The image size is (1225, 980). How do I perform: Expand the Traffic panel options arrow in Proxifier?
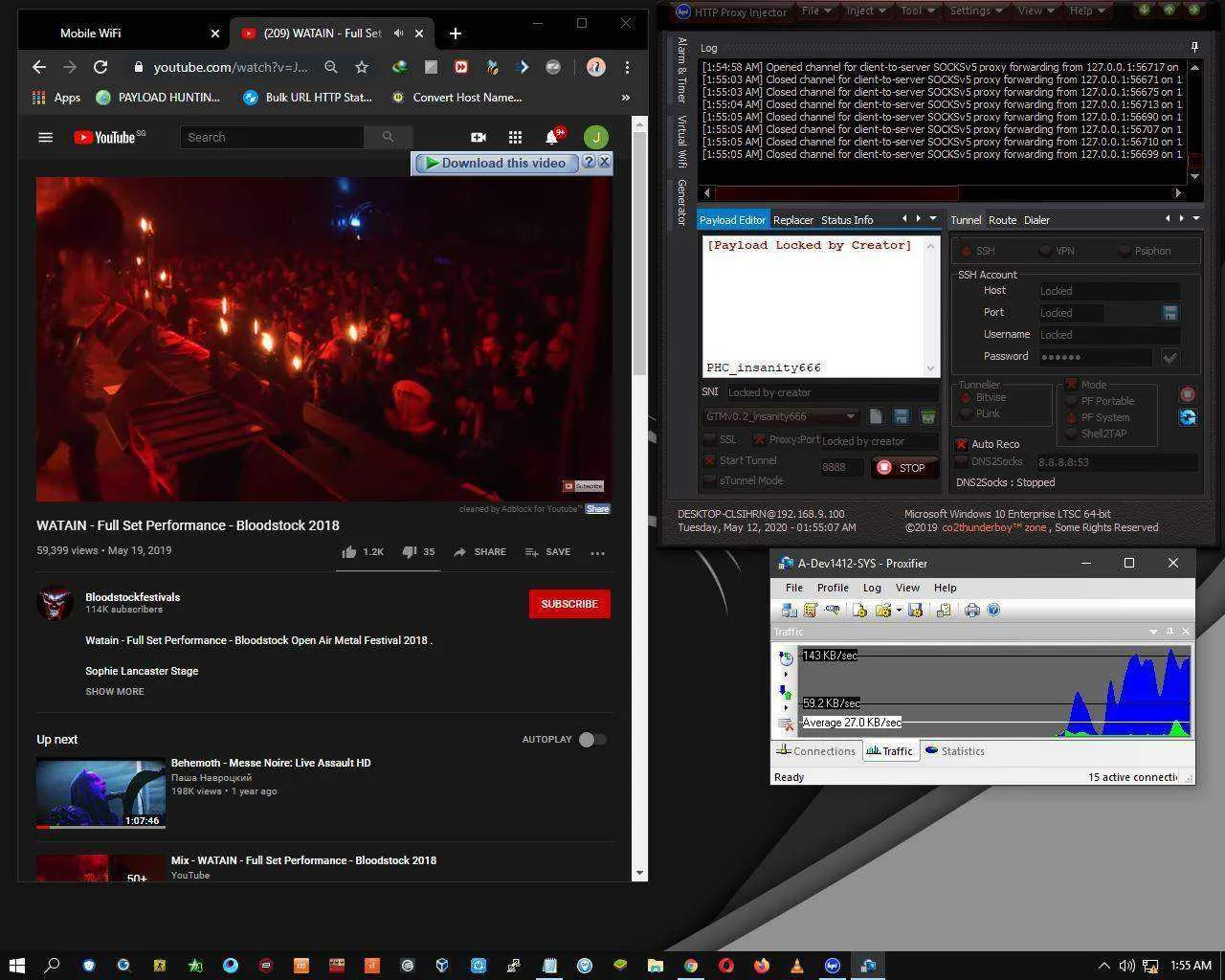[1153, 632]
